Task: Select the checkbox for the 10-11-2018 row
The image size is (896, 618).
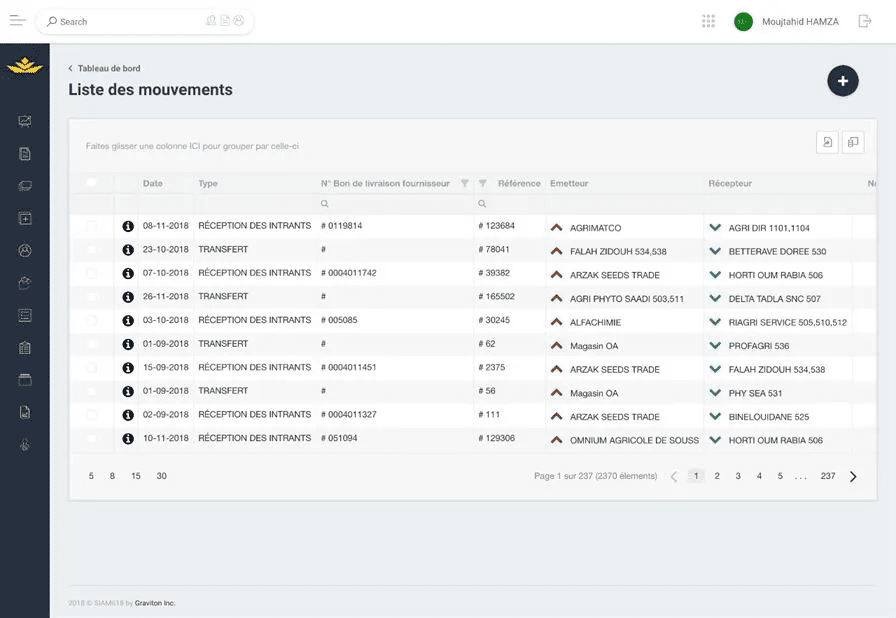Action: (x=92, y=439)
